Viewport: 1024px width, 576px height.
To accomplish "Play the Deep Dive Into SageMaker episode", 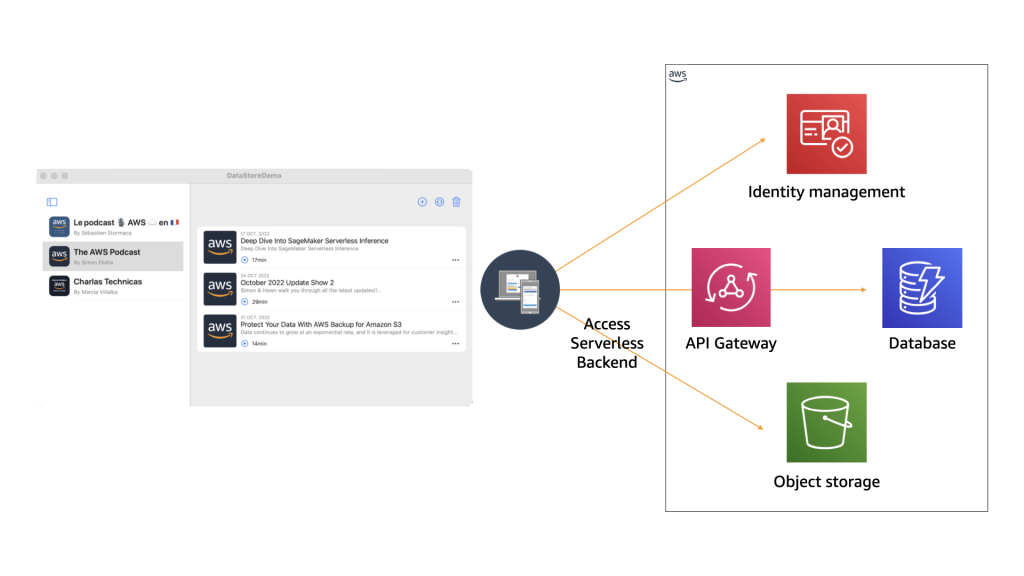I will pos(244,260).
